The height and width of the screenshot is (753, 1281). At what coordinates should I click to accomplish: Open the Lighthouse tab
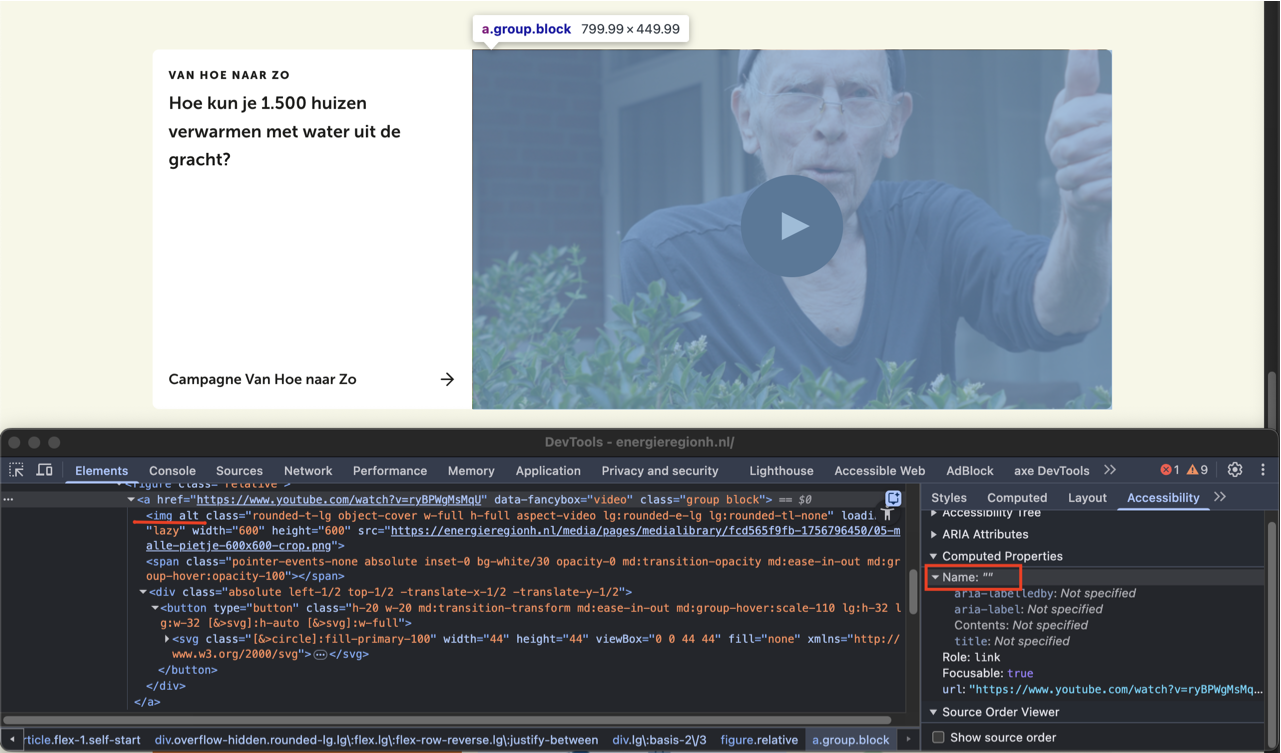[781, 471]
